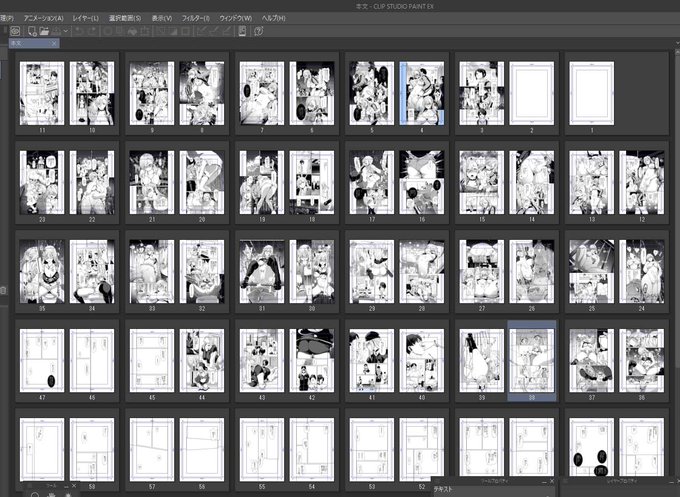Click the Redo arrow icon

[92, 31]
